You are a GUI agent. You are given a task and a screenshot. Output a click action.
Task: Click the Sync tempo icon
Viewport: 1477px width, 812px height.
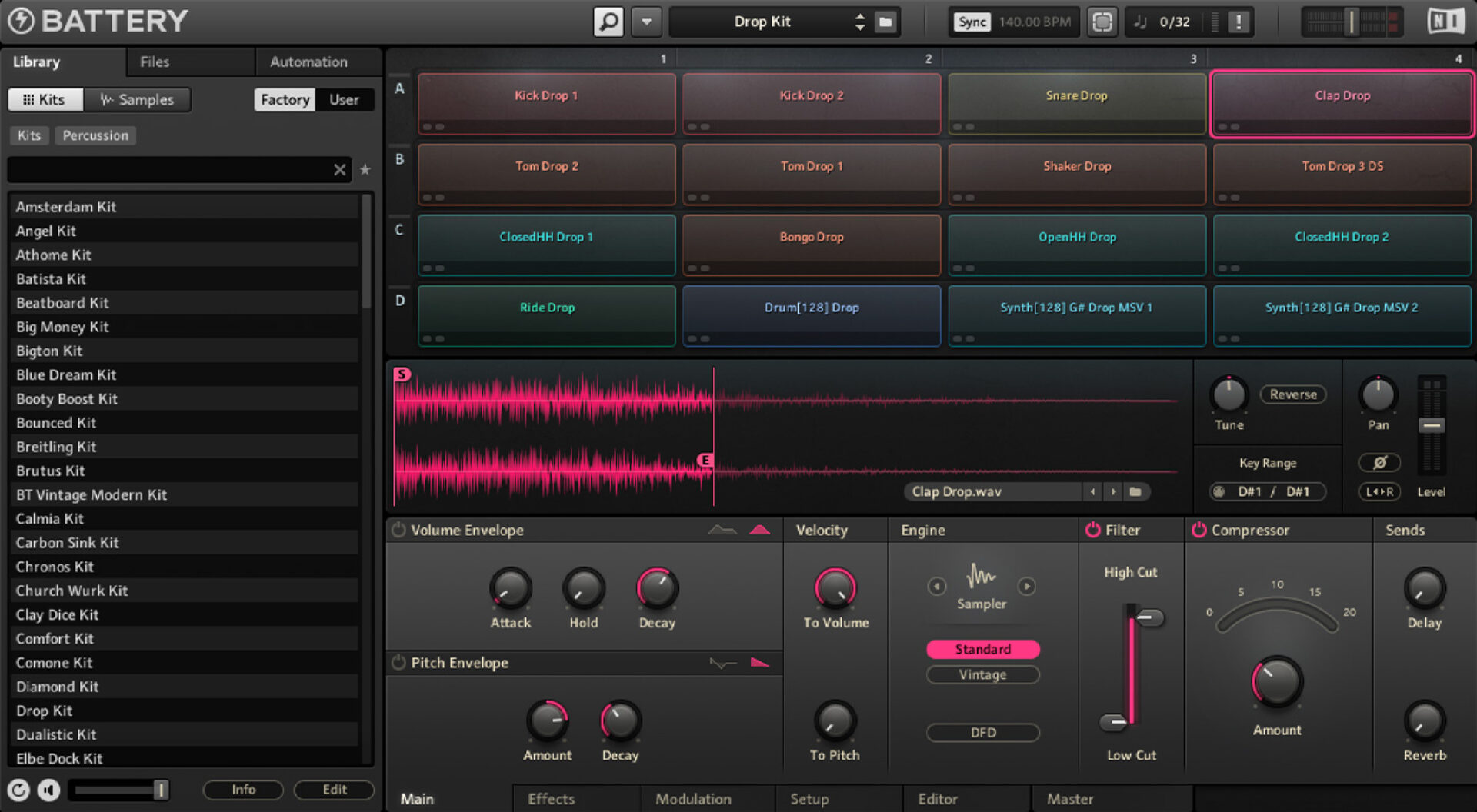[971, 22]
